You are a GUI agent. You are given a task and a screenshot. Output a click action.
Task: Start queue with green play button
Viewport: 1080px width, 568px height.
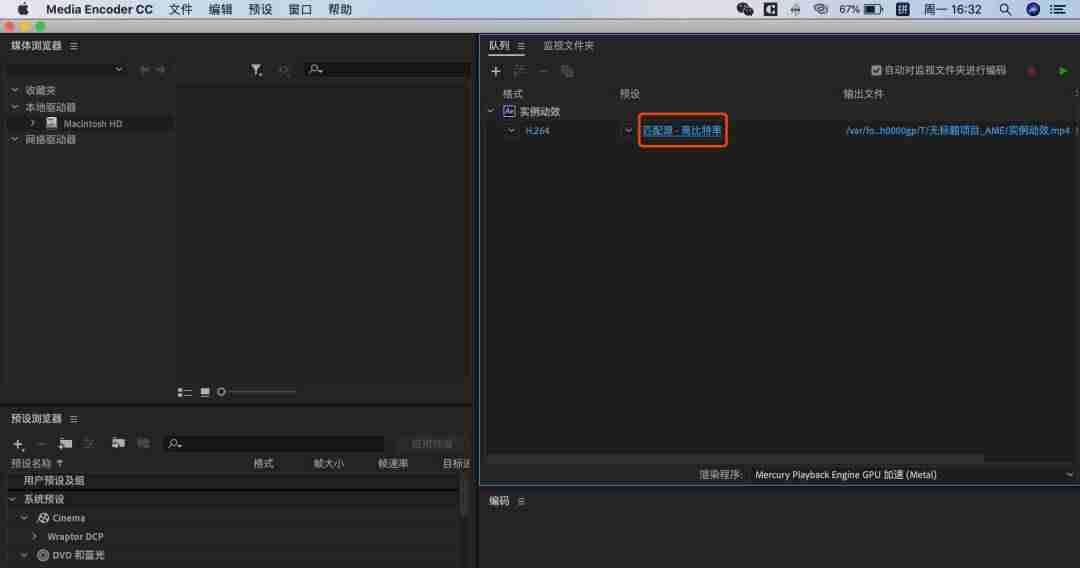[1063, 71]
